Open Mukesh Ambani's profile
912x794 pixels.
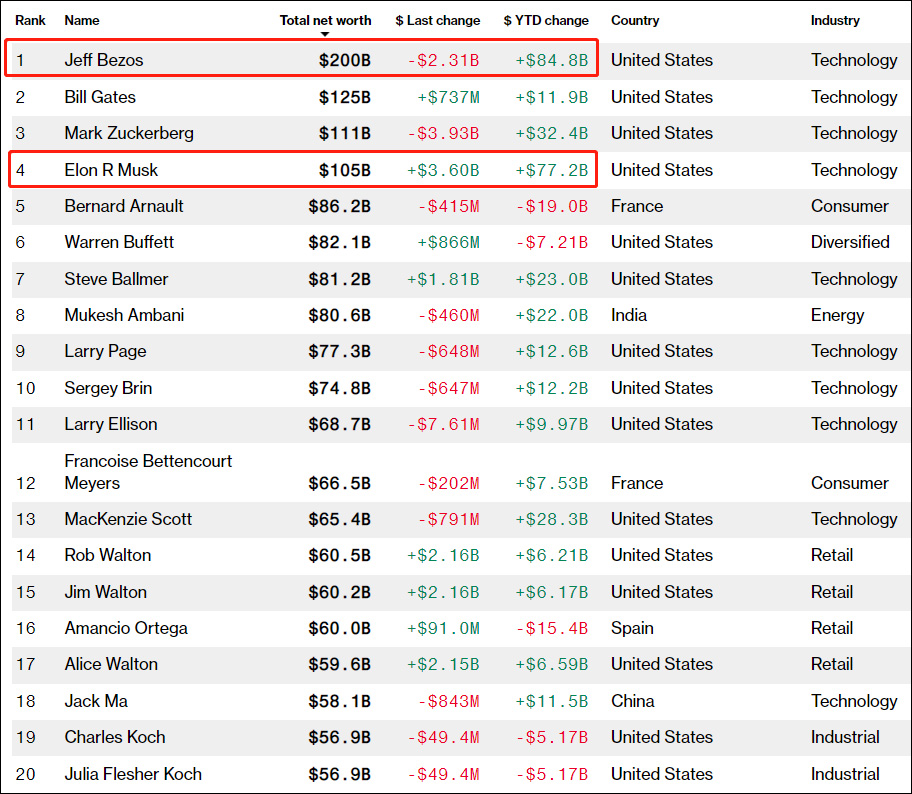point(124,315)
